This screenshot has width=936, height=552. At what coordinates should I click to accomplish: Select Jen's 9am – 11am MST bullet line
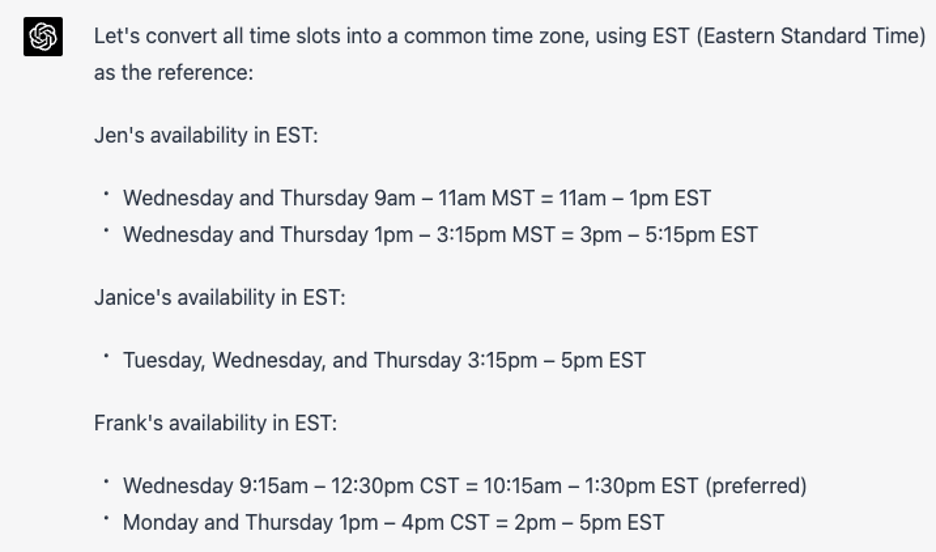417,198
